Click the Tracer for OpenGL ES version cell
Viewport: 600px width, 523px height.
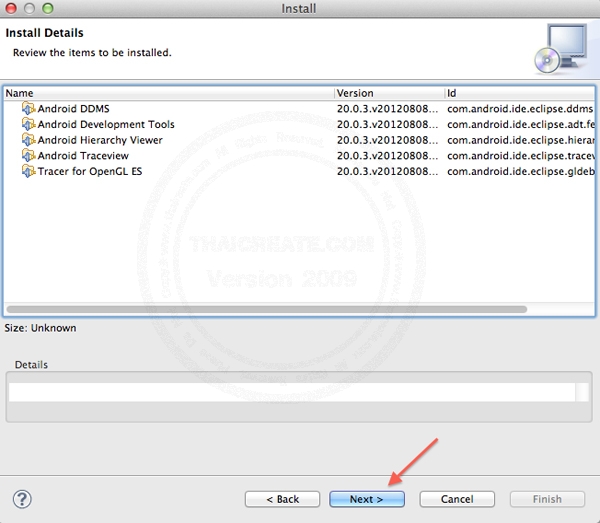(387, 171)
